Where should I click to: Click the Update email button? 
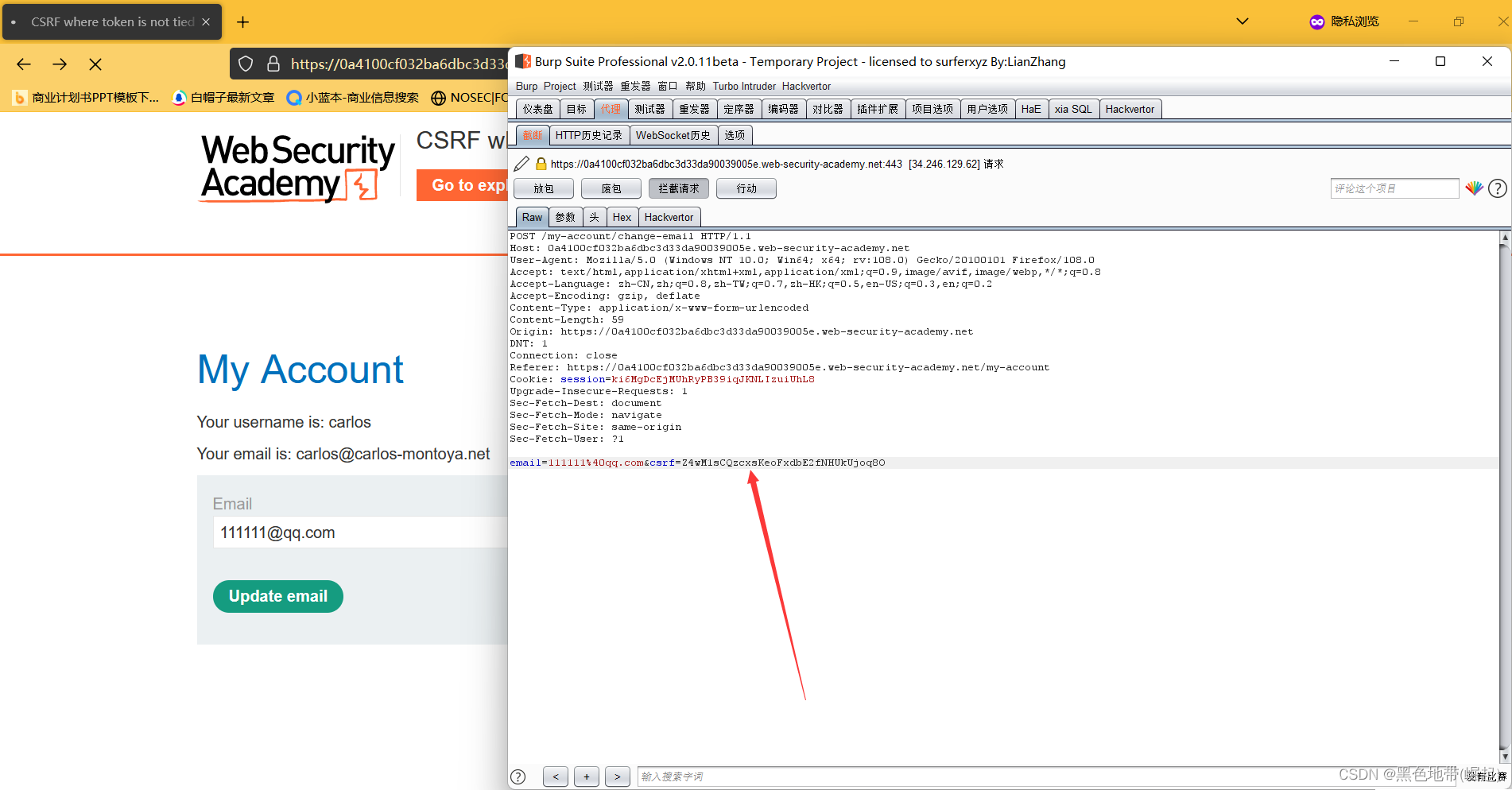pos(278,597)
